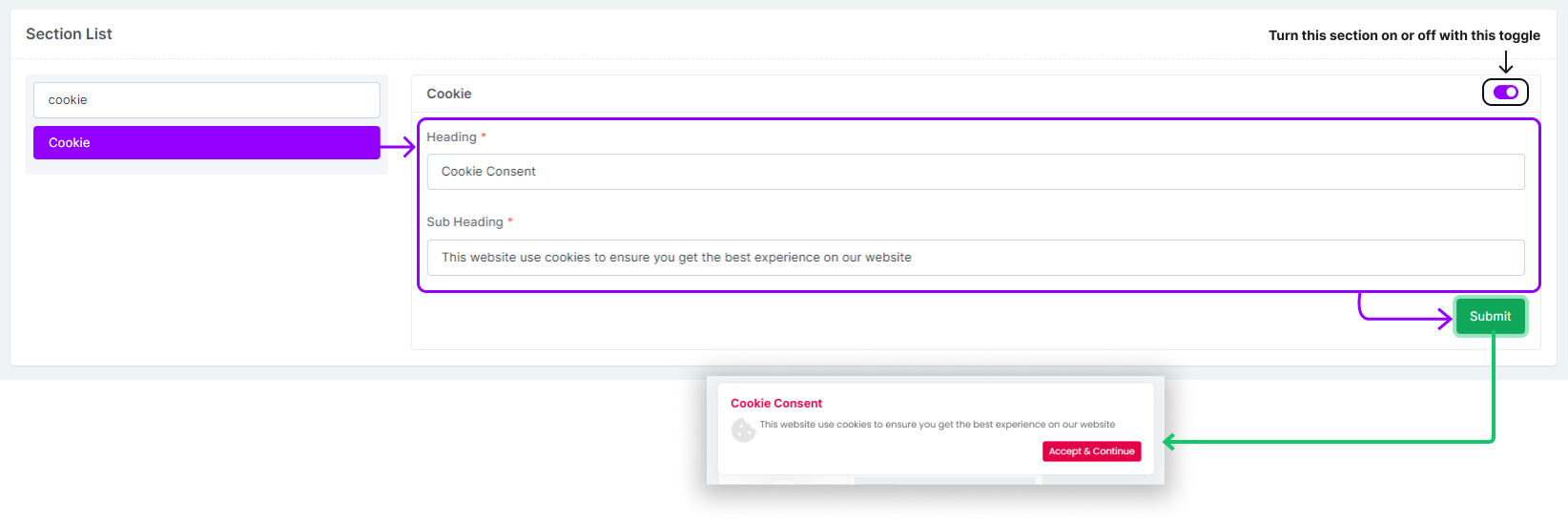
Task: Click the cookie icon in consent popup
Action: pos(743,430)
